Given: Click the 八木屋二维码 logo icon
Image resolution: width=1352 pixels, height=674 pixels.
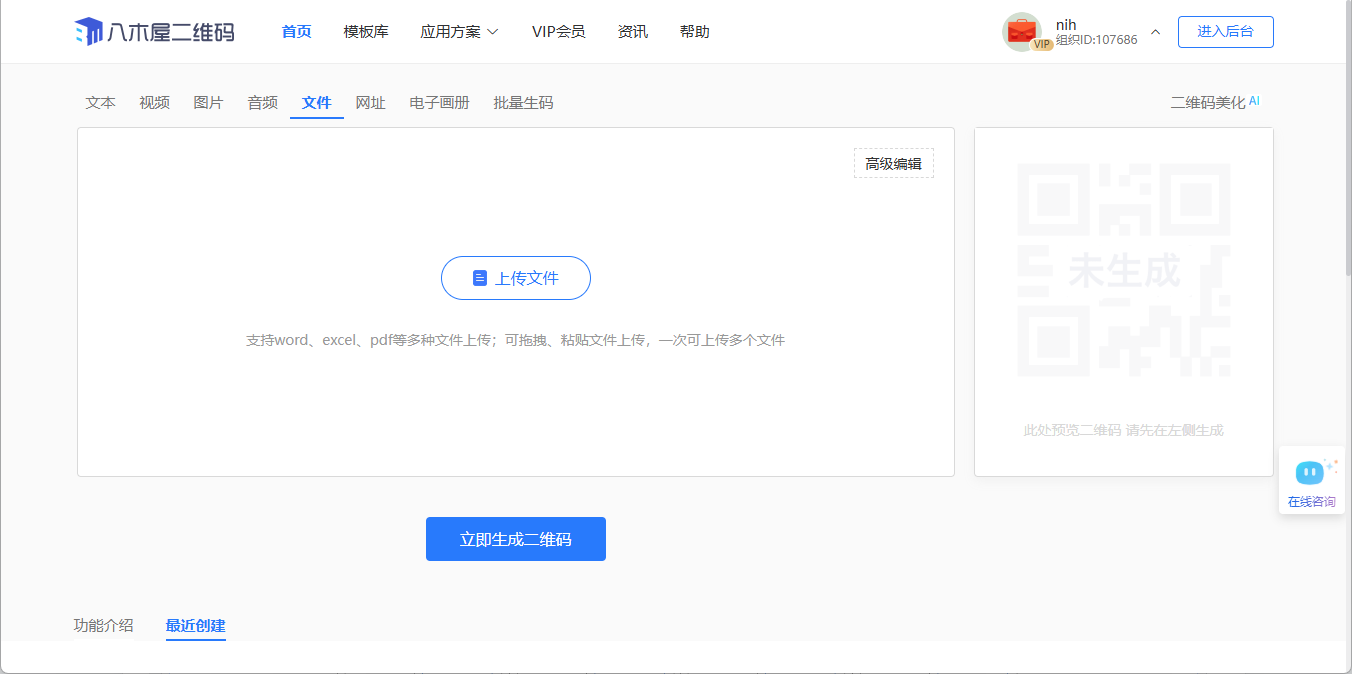Looking at the screenshot, I should 89,32.
